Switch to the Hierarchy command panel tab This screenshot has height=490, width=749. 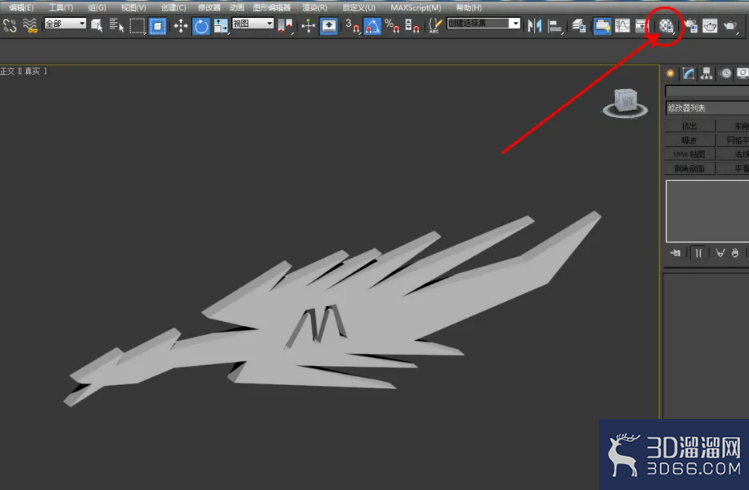[706, 73]
